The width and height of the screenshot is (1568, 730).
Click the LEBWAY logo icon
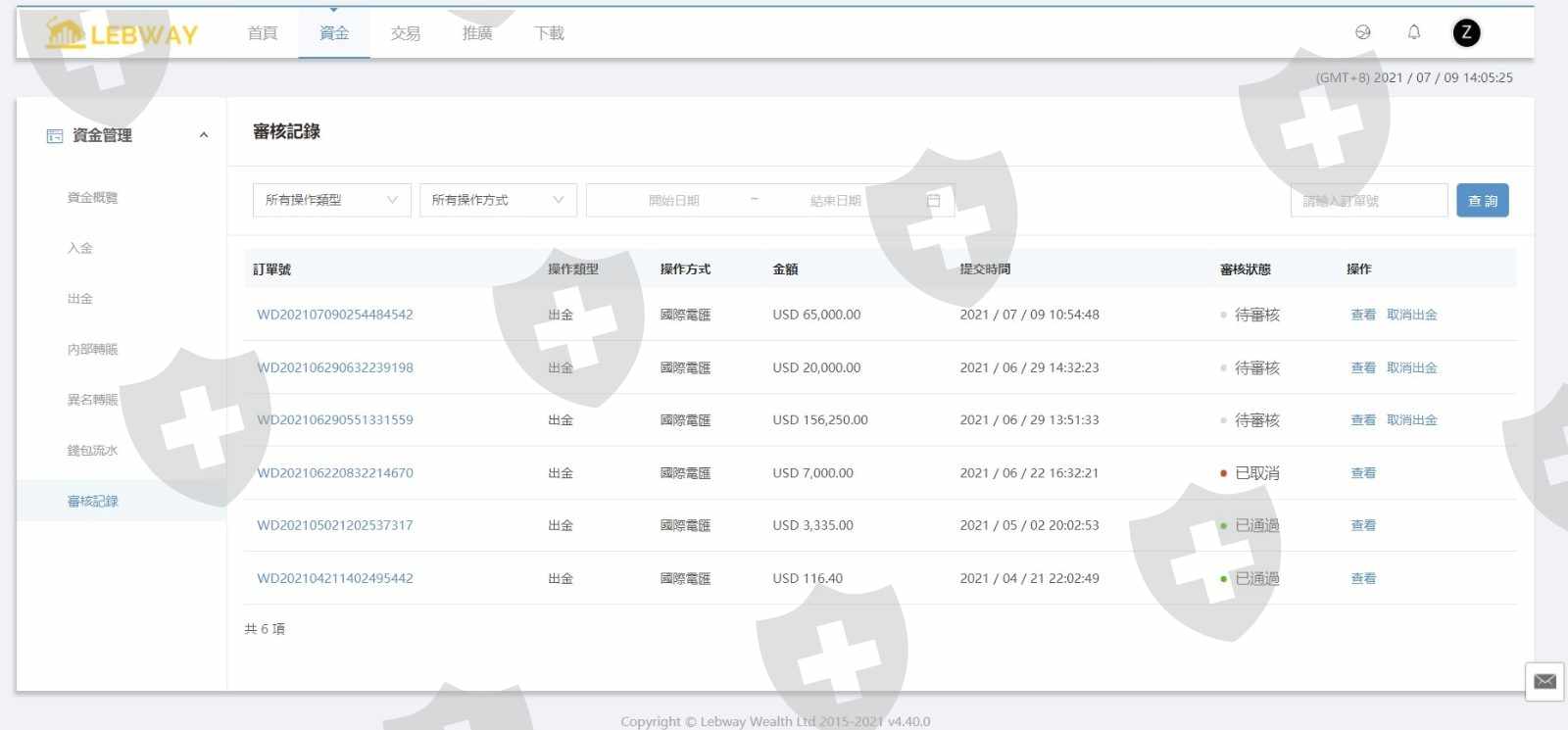coord(66,33)
